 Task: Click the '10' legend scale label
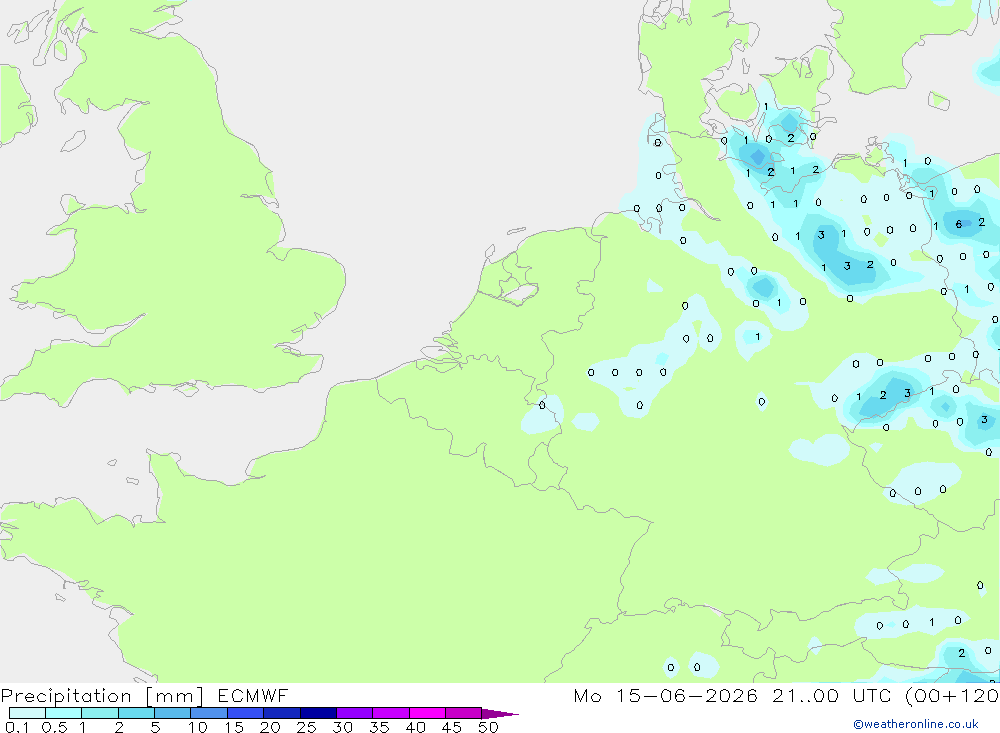[198, 727]
